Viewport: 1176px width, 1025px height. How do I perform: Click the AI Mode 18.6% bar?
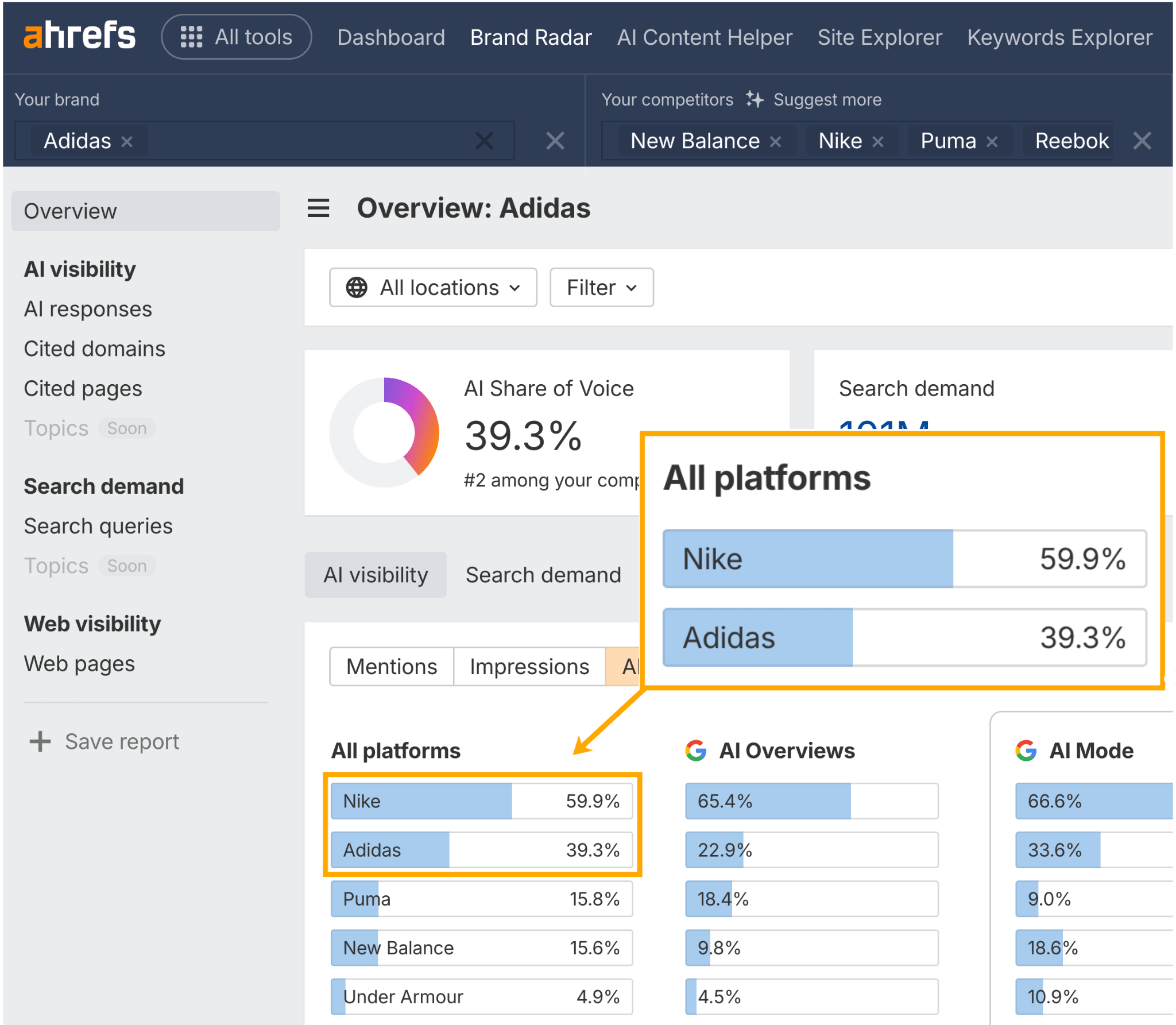click(1094, 947)
